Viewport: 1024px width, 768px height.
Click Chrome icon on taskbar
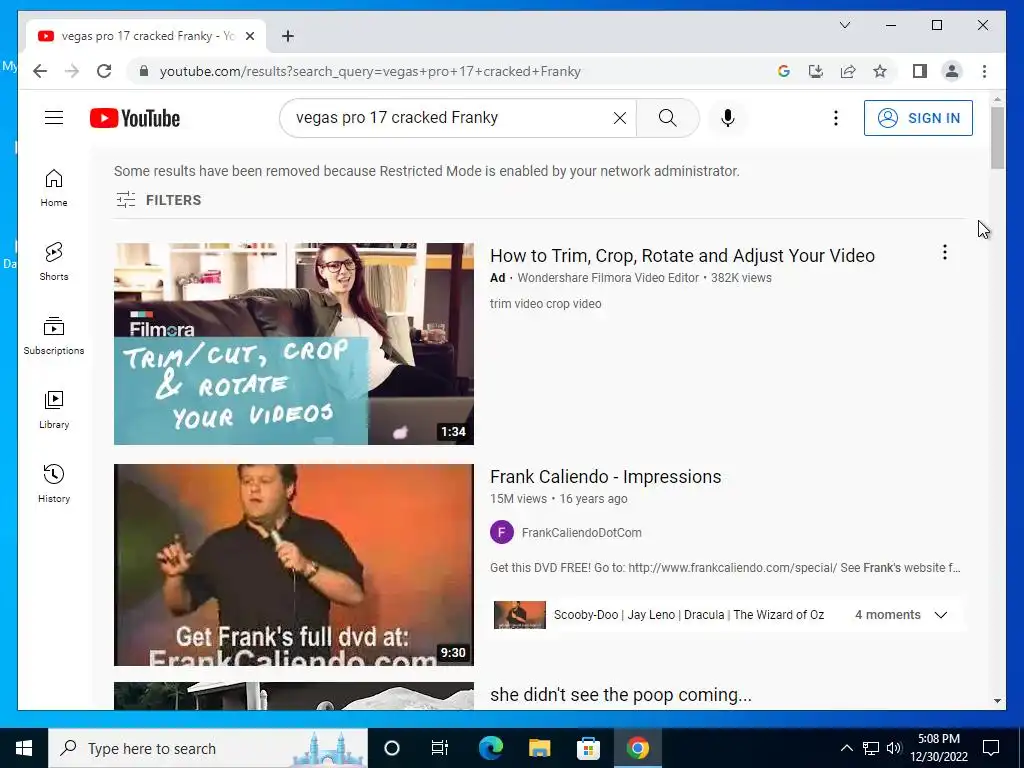click(x=637, y=748)
